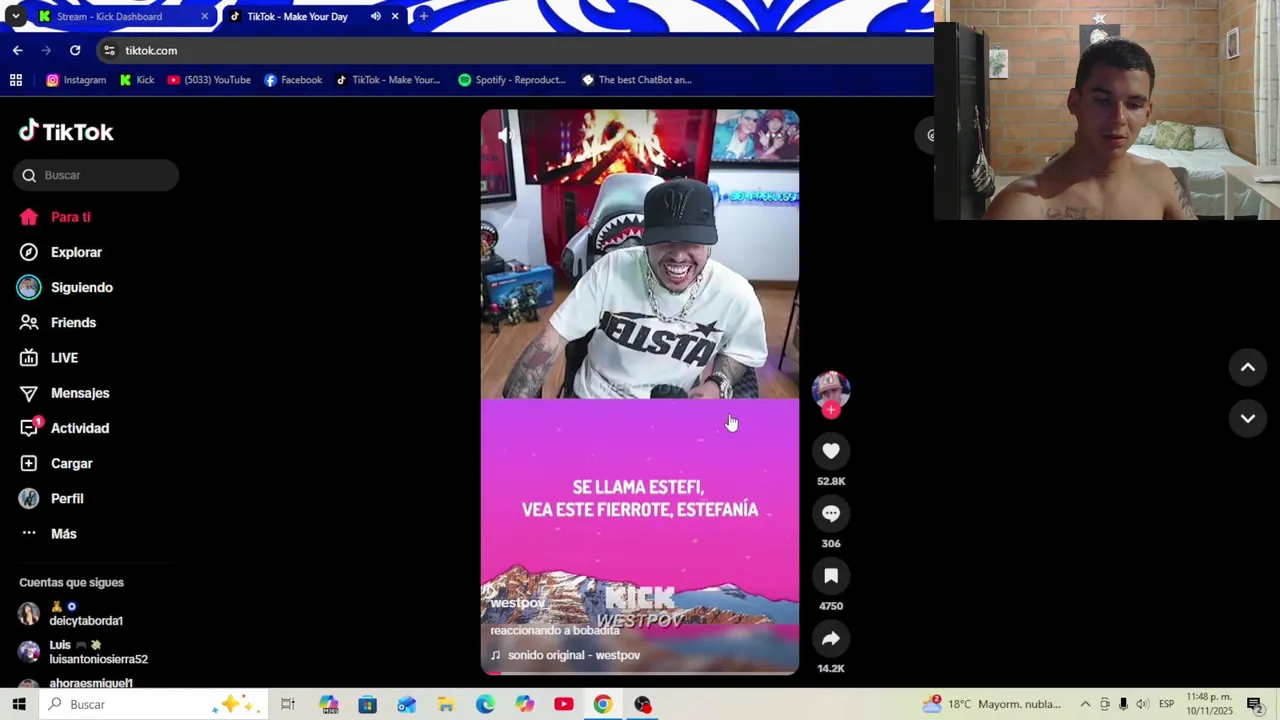
Task: Click the TikTok logo
Action: [66, 131]
